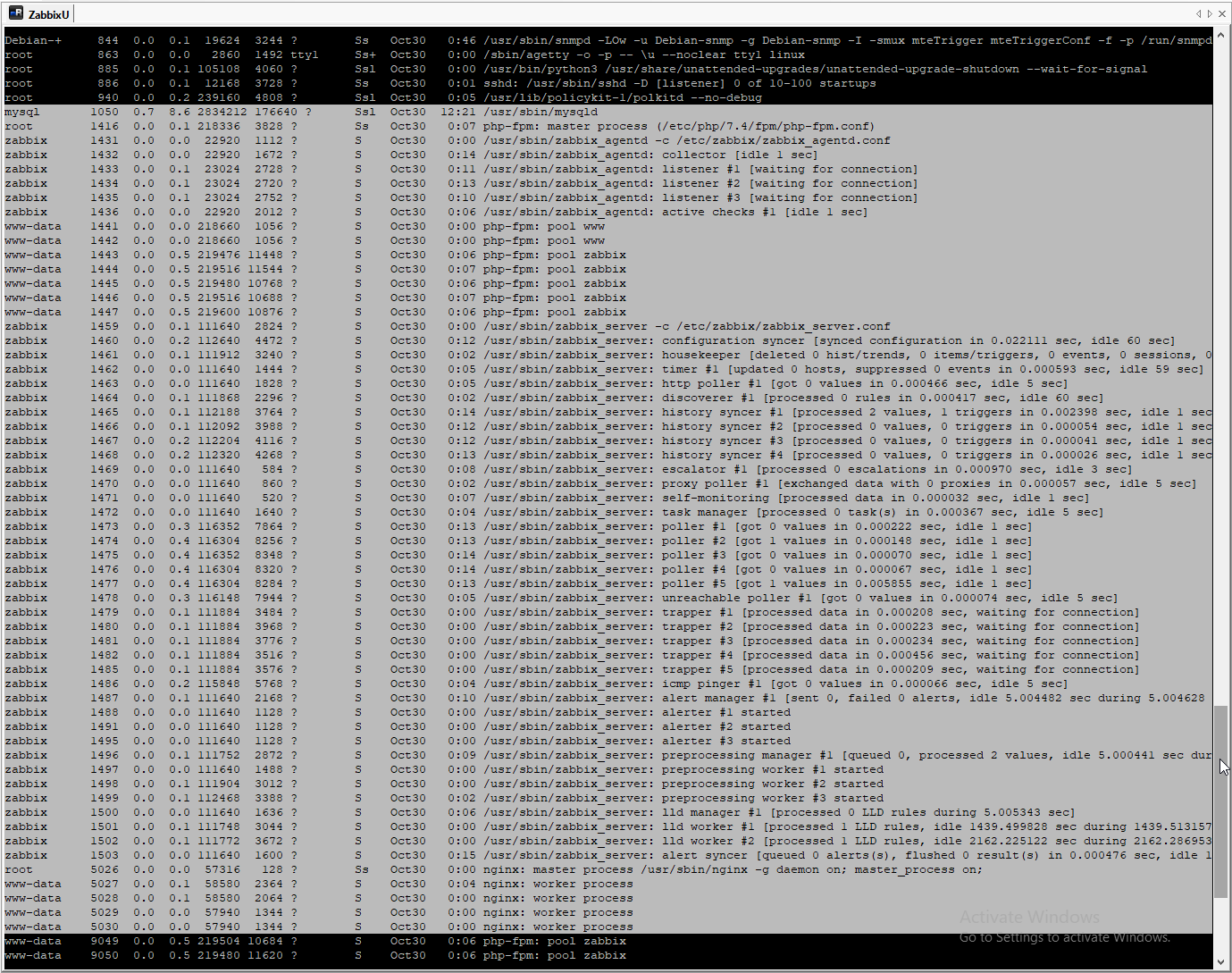Click 'php-fpm: master process' text
The height and width of the screenshot is (973, 1232).
(x=566, y=126)
